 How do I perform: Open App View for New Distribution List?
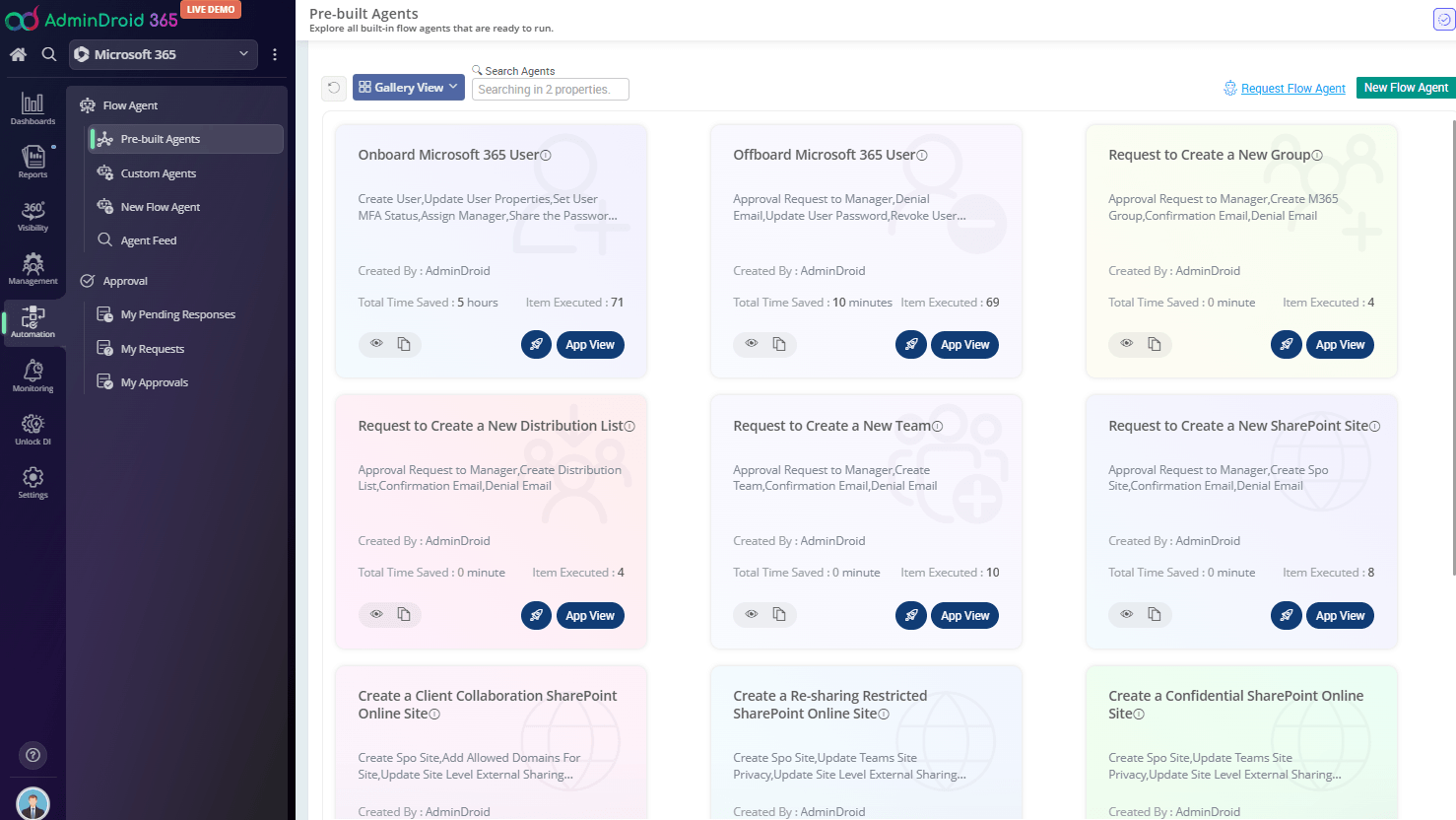[590, 616]
